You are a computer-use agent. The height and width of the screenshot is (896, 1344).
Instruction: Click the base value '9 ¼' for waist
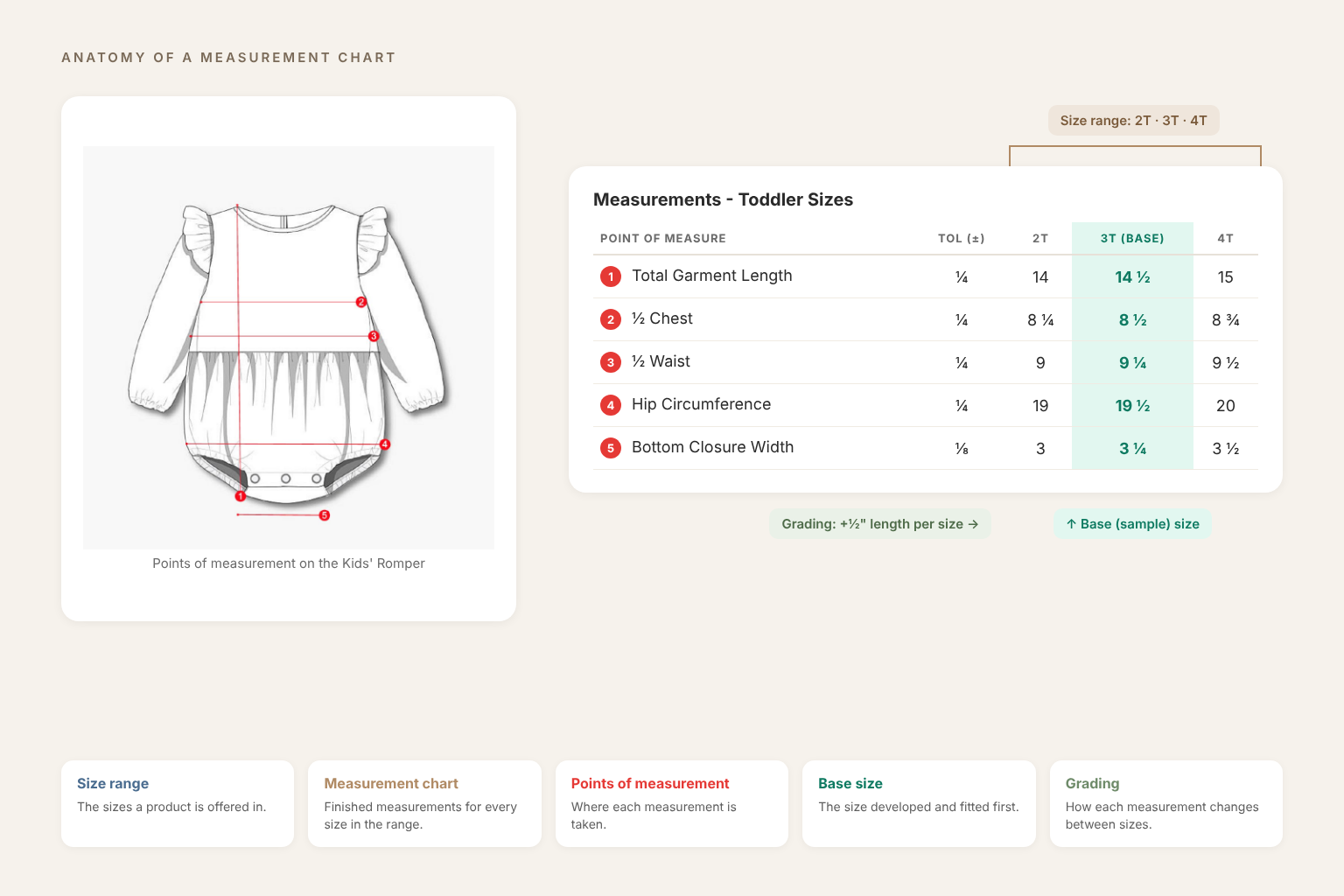1132,363
